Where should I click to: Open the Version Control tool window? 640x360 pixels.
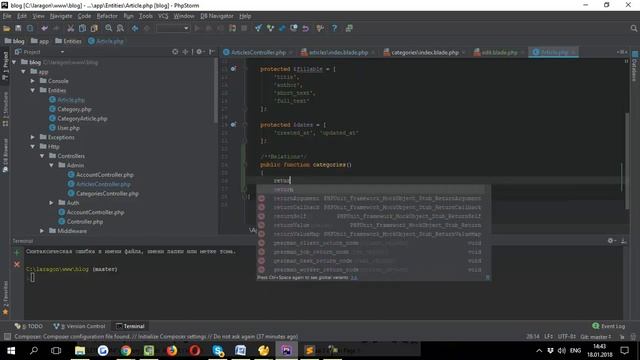pyautogui.click(x=79, y=326)
